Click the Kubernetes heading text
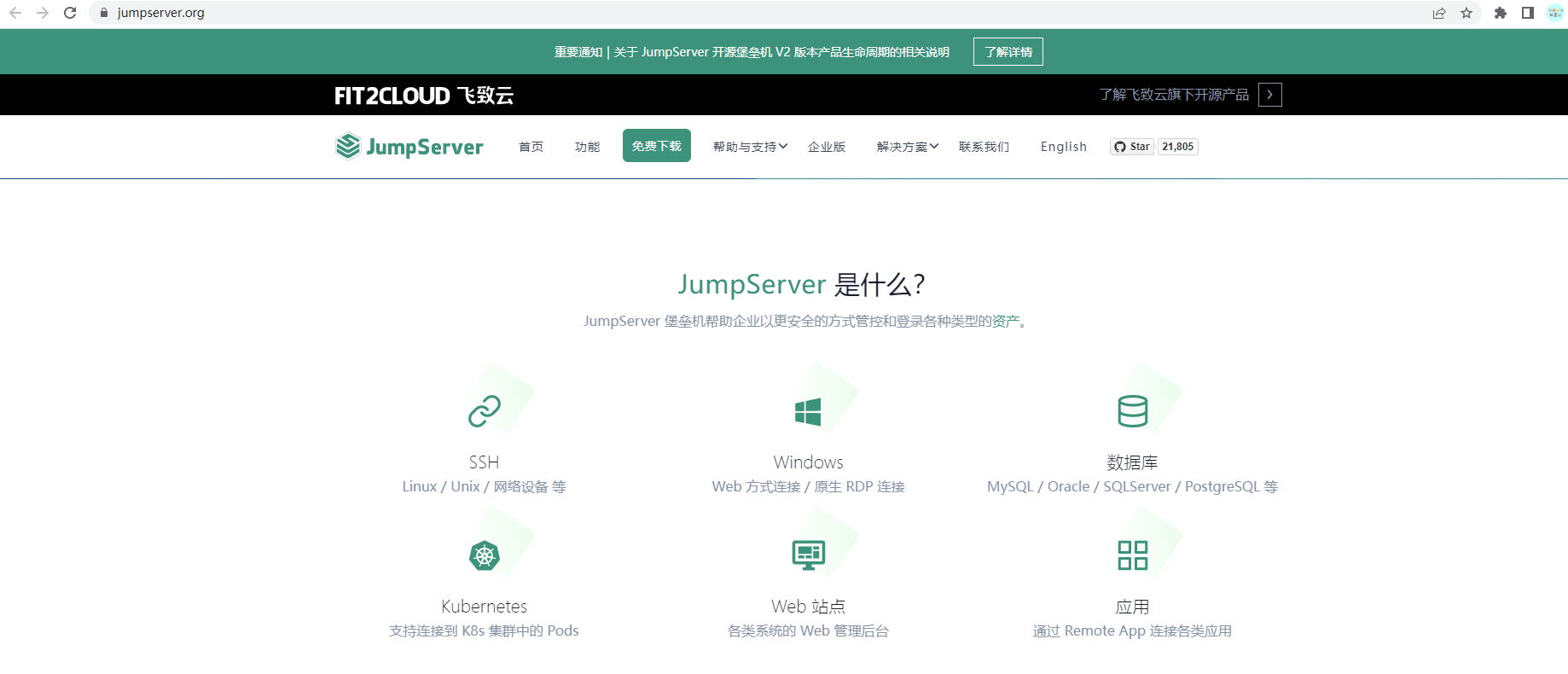The image size is (1568, 674). tap(484, 607)
